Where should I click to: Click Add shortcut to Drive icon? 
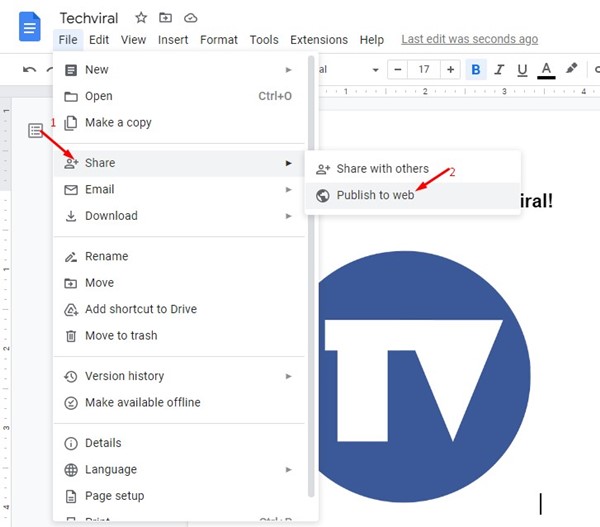71,310
